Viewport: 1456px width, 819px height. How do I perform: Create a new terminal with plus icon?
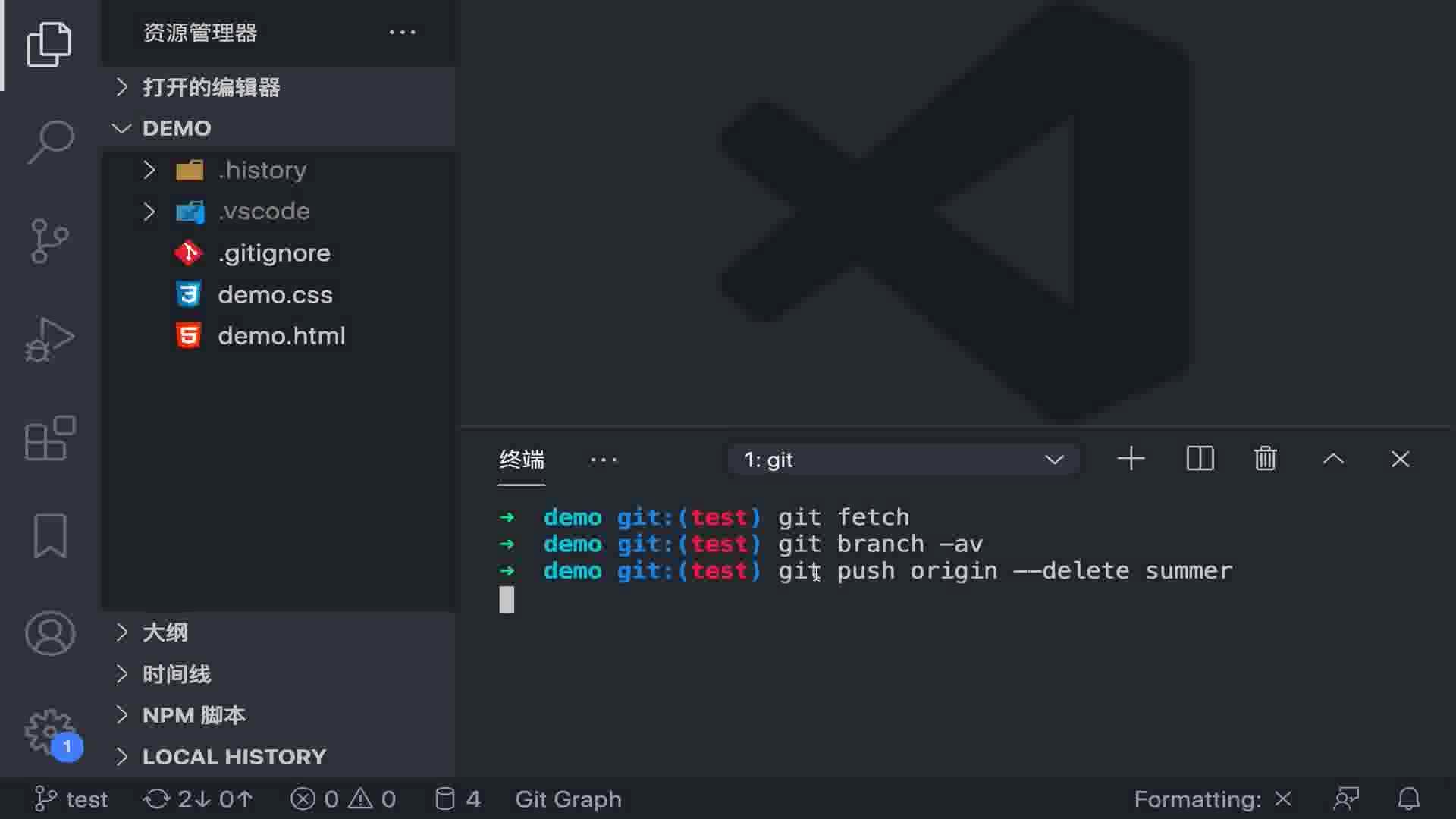(x=1131, y=459)
